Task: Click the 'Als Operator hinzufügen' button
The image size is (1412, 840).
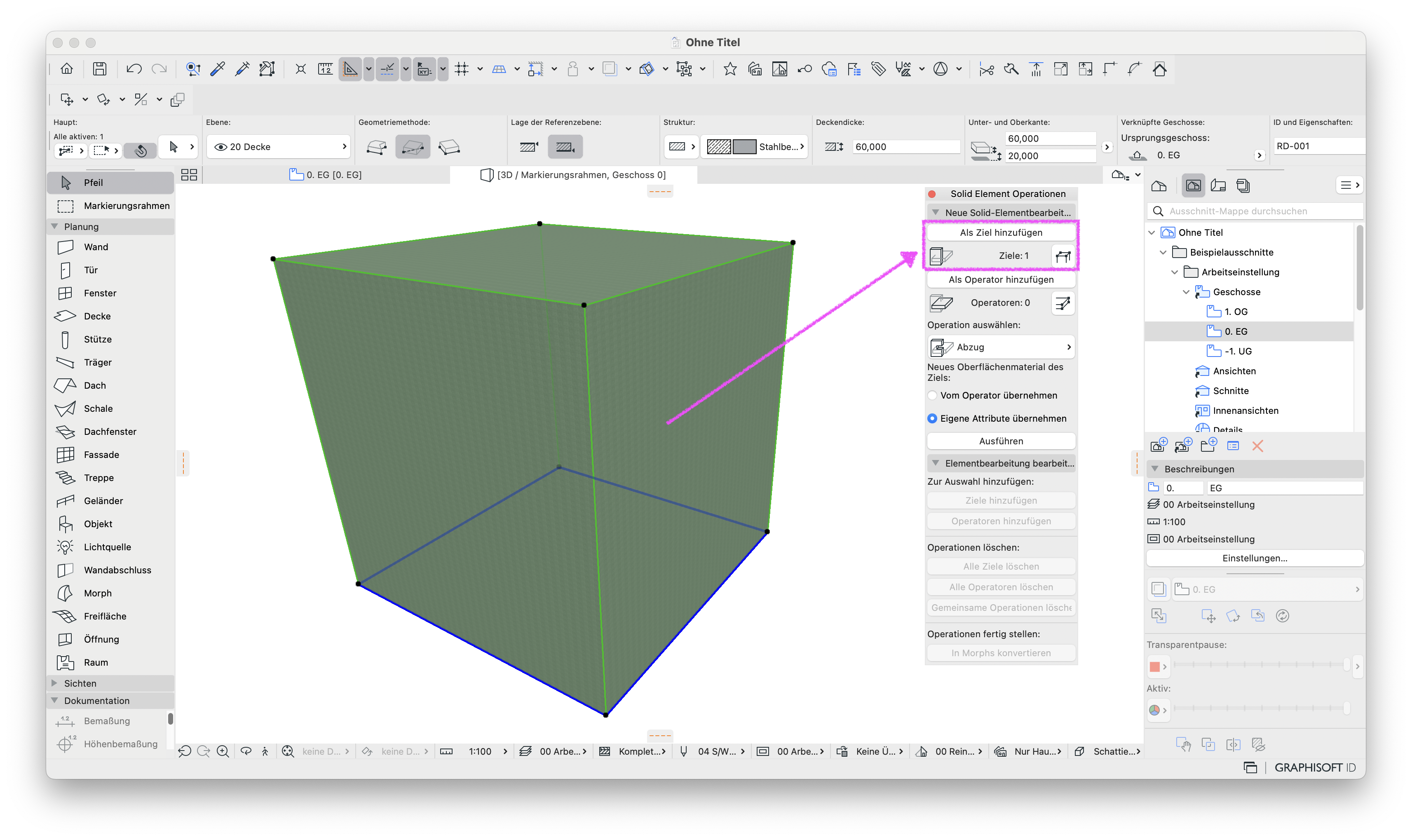Action: click(x=1001, y=279)
